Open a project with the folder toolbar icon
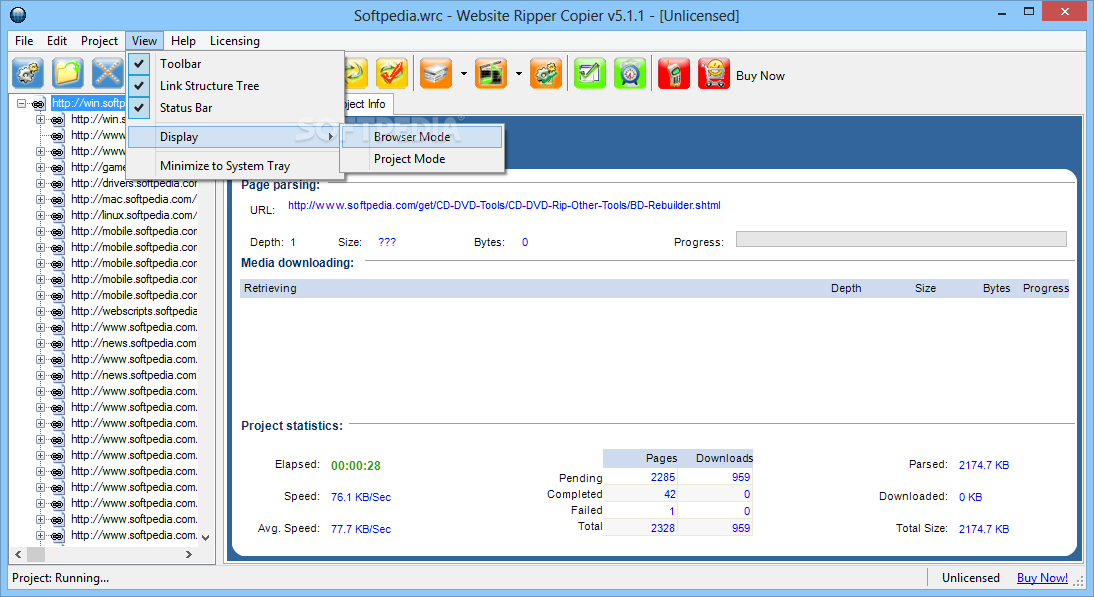The image size is (1094, 597). [x=68, y=73]
